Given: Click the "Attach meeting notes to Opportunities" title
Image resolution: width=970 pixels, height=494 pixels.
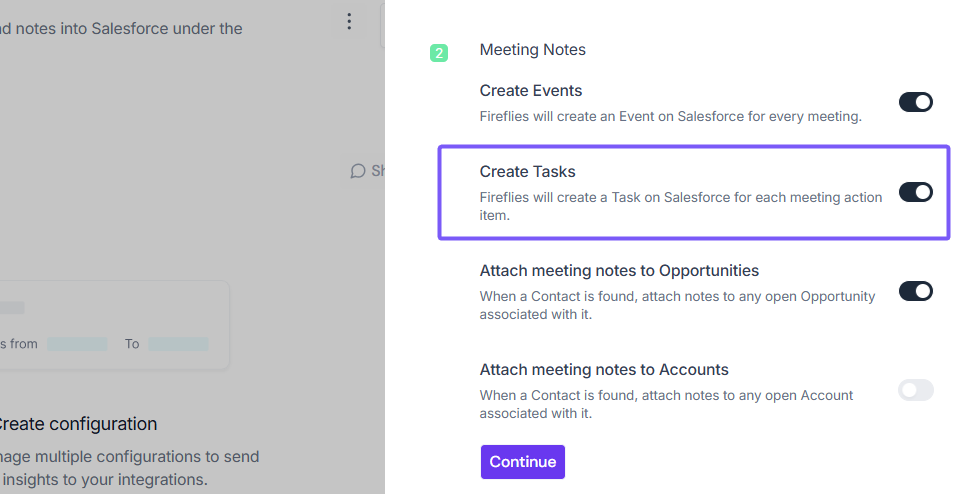Looking at the screenshot, I should (x=619, y=271).
